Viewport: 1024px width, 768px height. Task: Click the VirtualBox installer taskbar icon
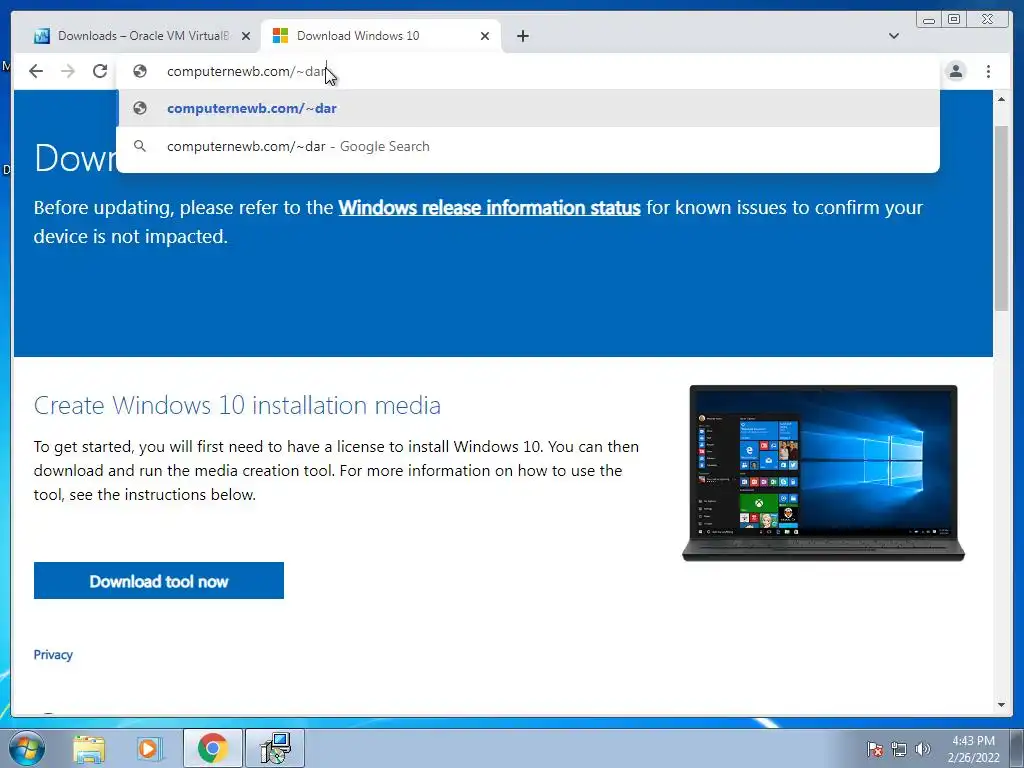(274, 748)
